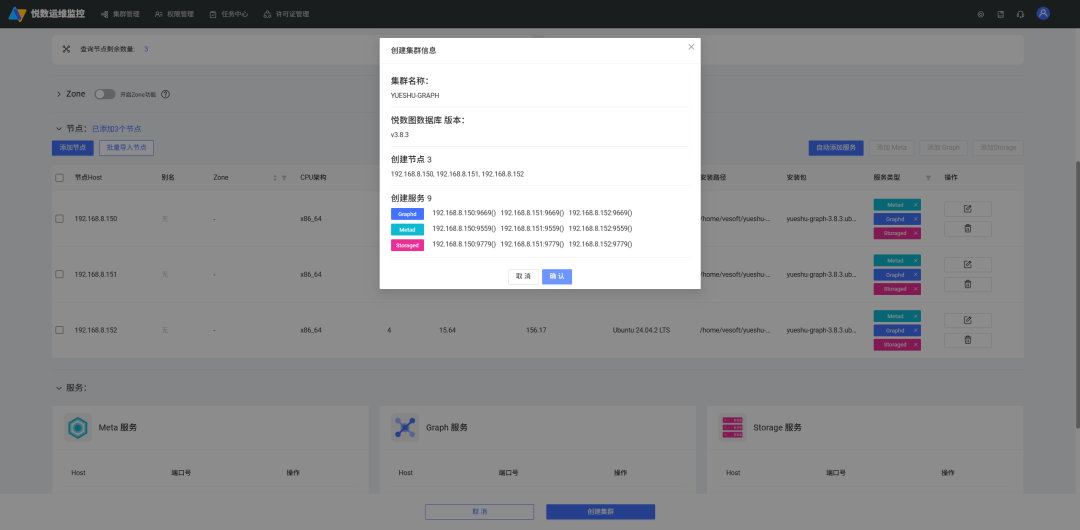Toggle the 开启Zone功能 switch
The height and width of the screenshot is (530, 1080).
105,94
